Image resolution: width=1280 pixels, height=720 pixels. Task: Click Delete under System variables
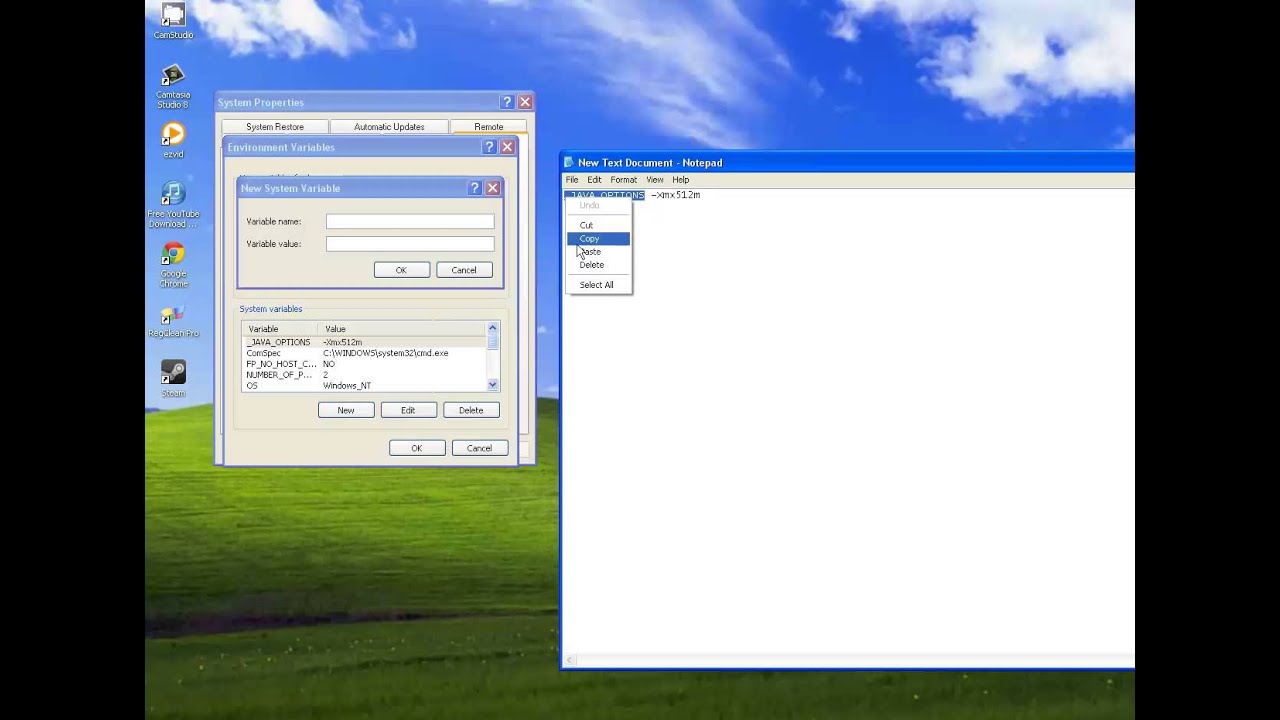tap(471, 410)
